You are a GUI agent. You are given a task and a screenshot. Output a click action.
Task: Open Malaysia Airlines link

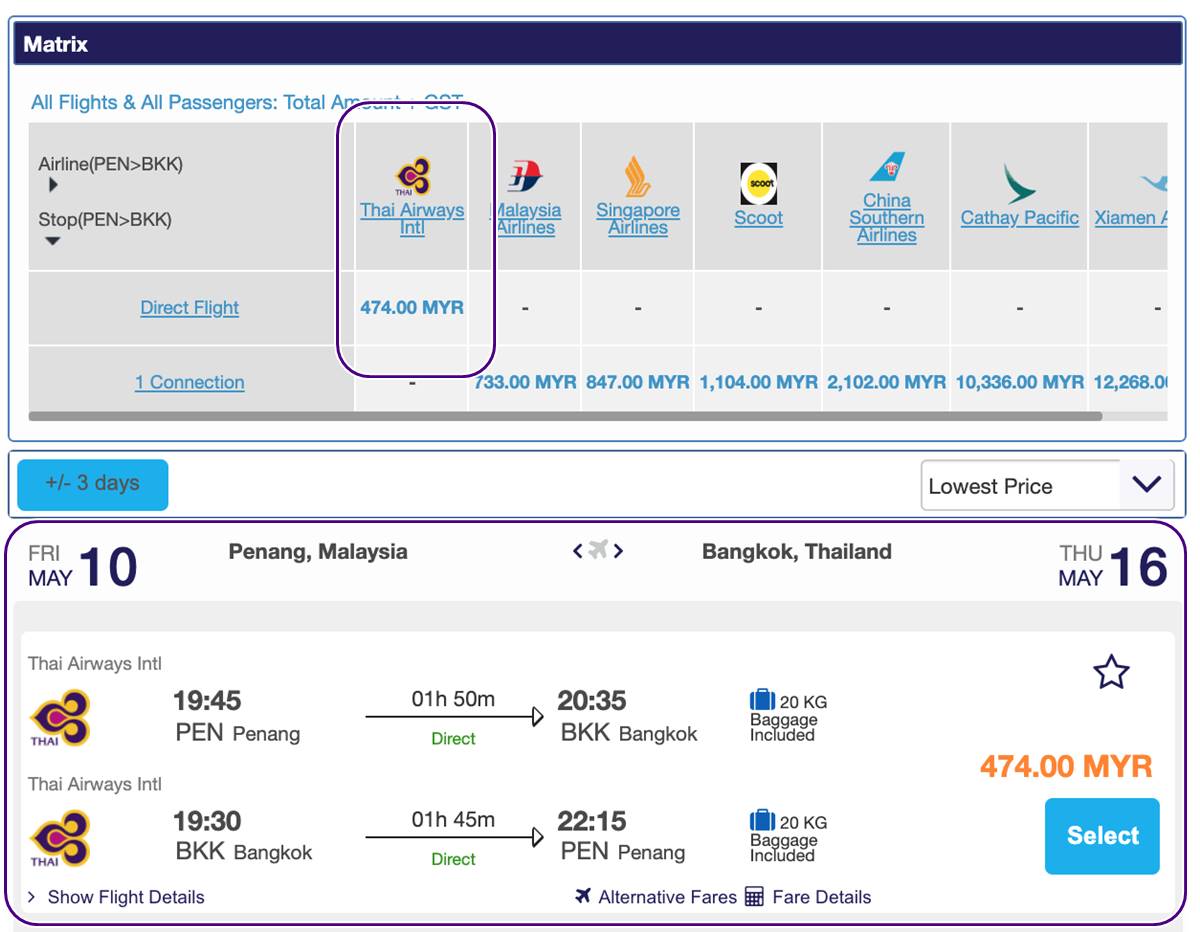point(525,219)
